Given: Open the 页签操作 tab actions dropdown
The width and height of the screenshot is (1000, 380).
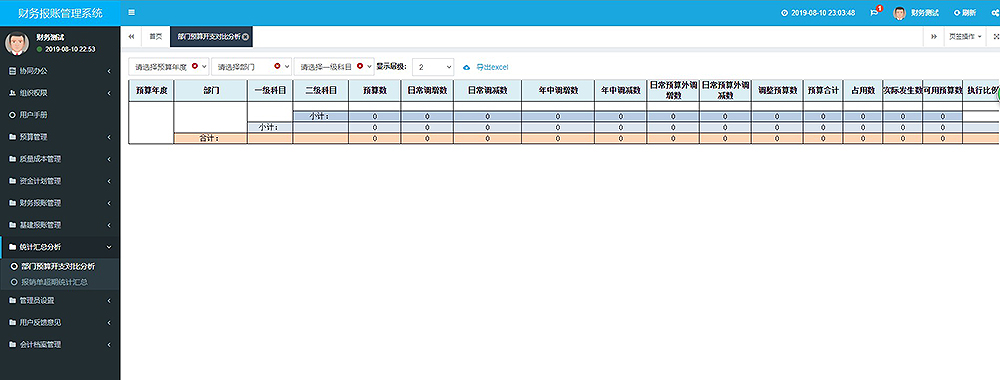Looking at the screenshot, I should [964, 37].
